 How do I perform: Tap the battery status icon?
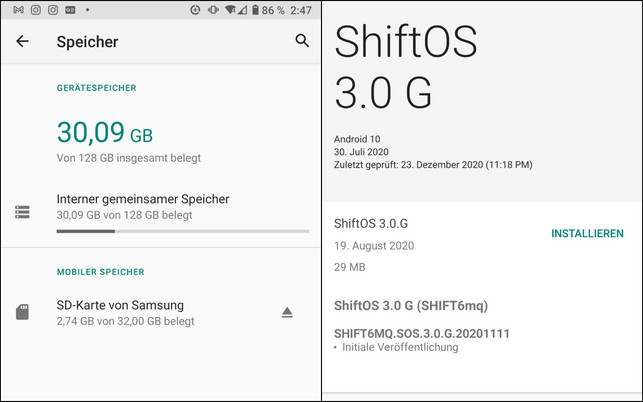click(x=255, y=10)
